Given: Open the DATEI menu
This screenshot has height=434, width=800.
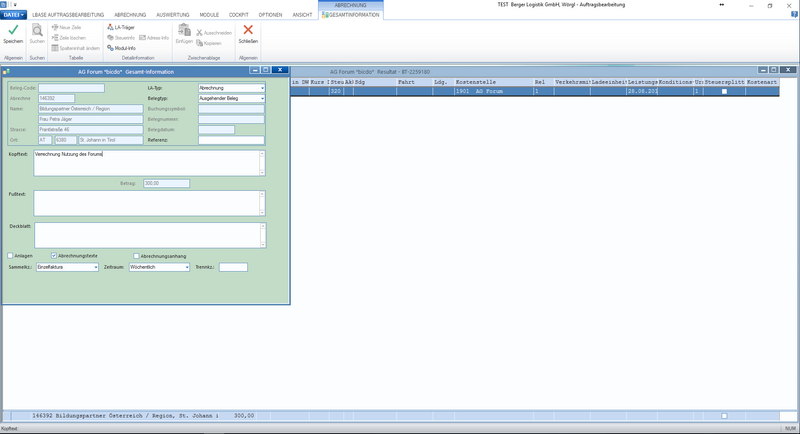Looking at the screenshot, I should click(x=13, y=15).
